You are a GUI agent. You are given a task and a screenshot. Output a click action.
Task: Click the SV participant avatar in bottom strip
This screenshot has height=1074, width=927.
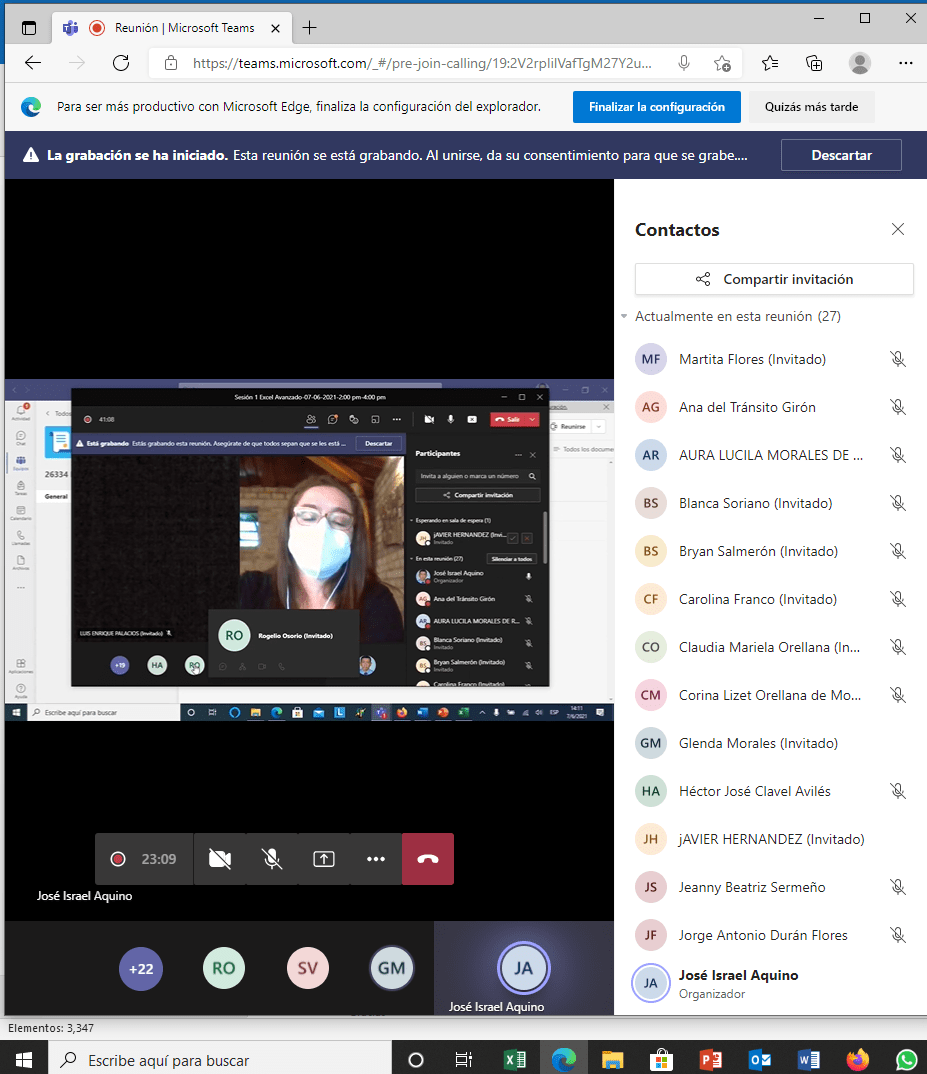click(308, 969)
